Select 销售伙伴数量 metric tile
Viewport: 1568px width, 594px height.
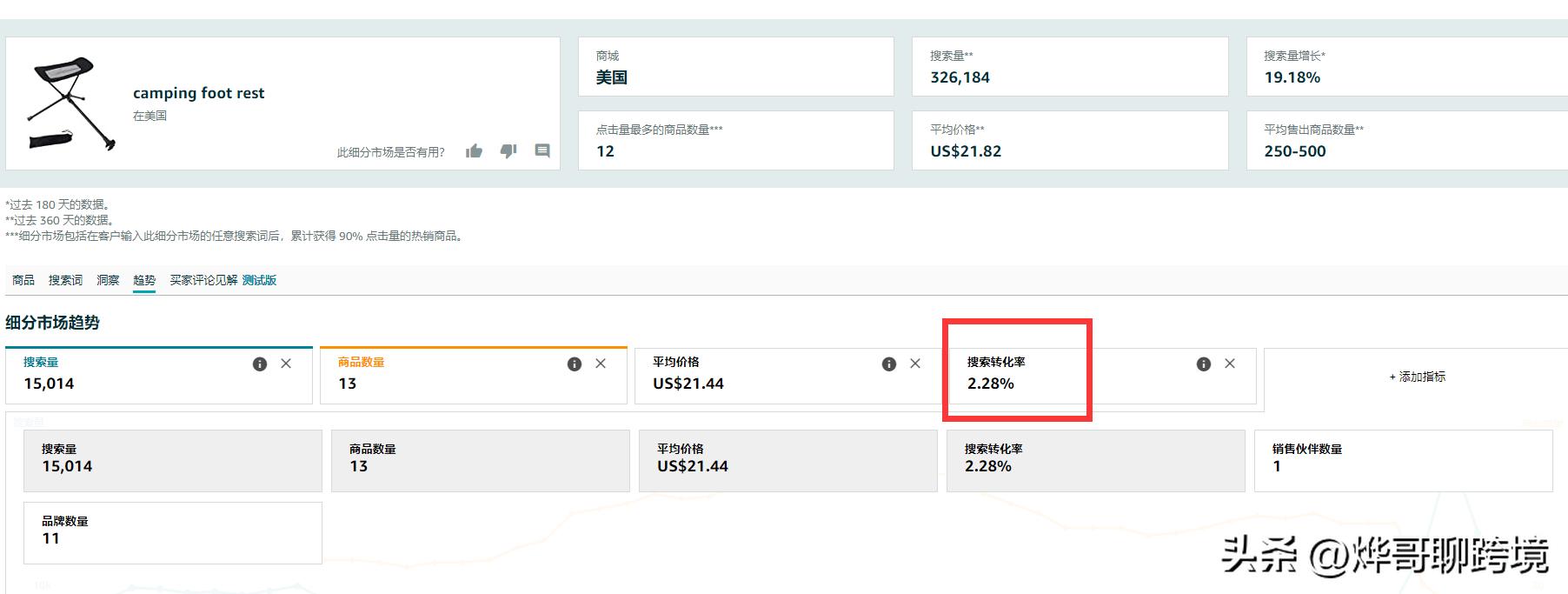1403,461
